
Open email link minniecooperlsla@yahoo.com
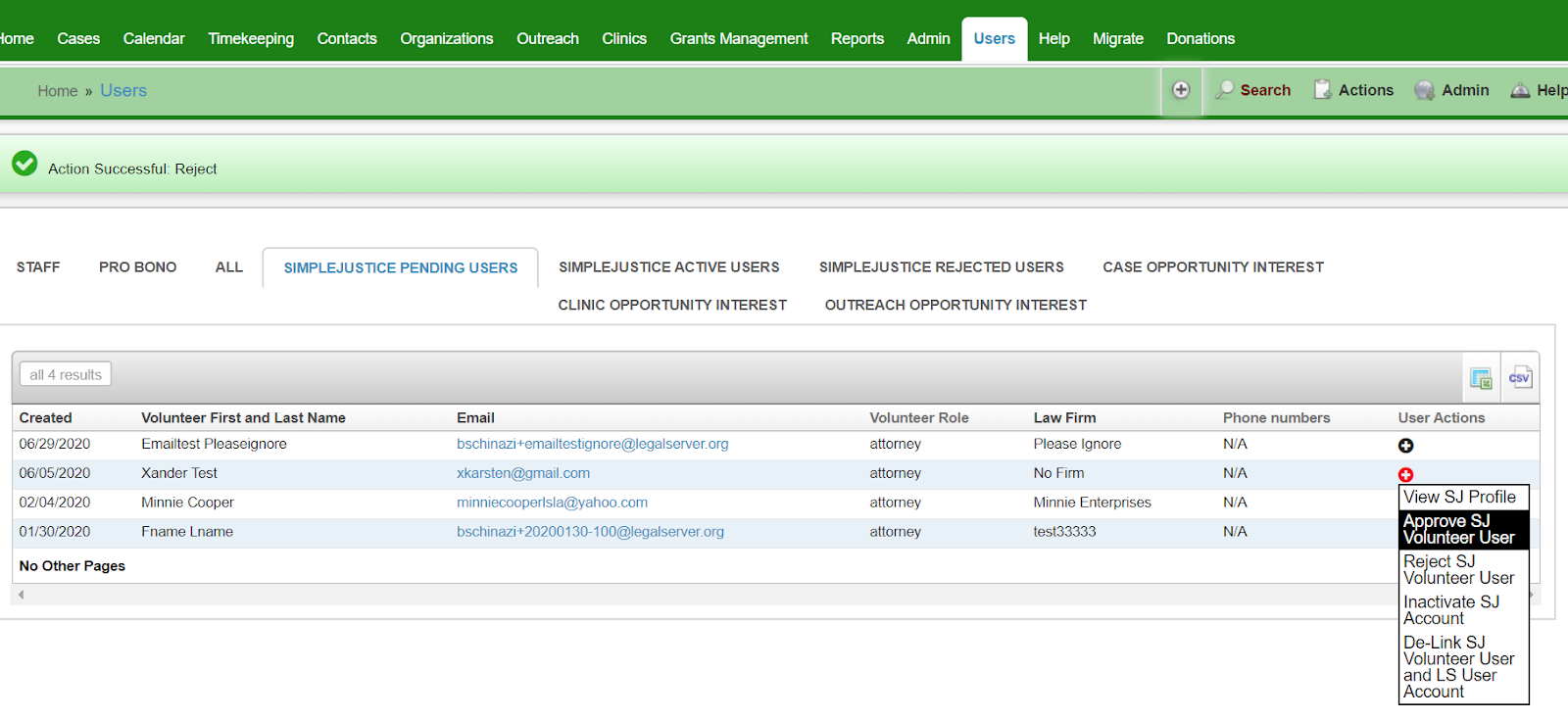(x=552, y=503)
